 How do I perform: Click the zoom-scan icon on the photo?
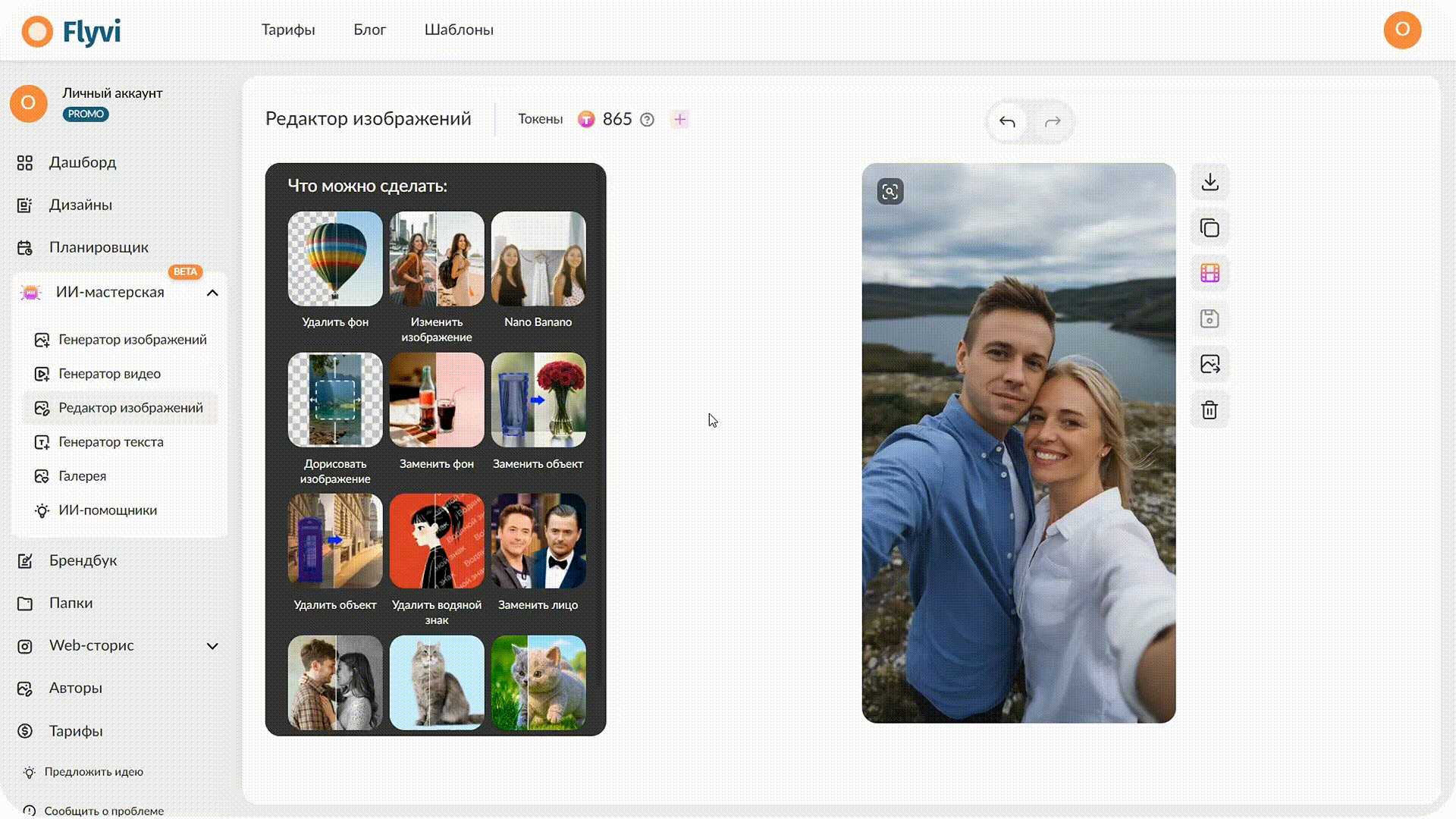(890, 191)
